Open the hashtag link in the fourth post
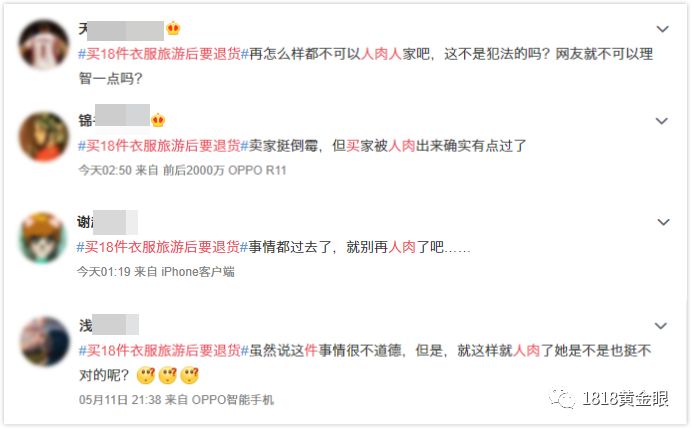Image resolution: width=691 pixels, height=429 pixels. pos(163,351)
